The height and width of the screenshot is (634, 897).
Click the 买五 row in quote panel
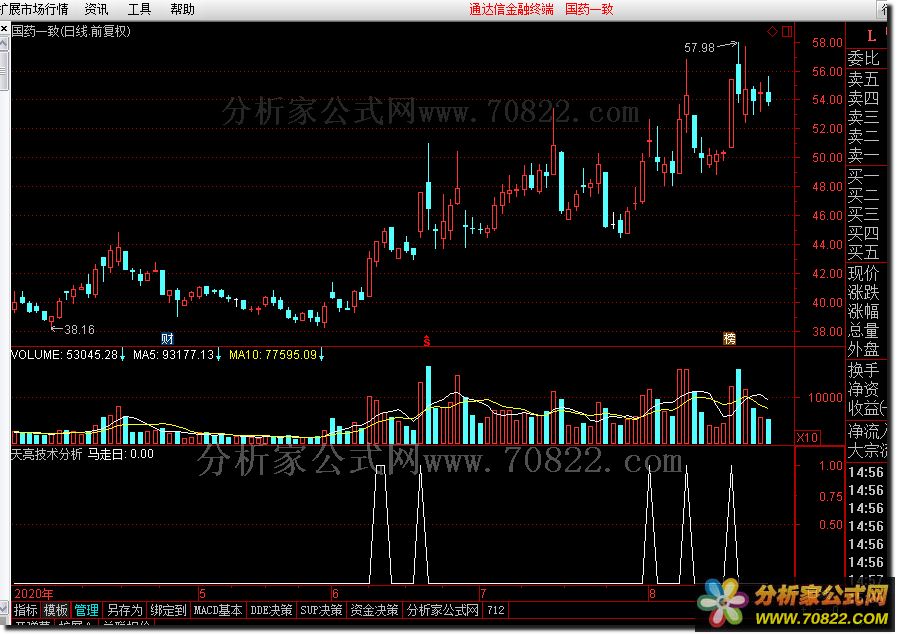click(863, 252)
